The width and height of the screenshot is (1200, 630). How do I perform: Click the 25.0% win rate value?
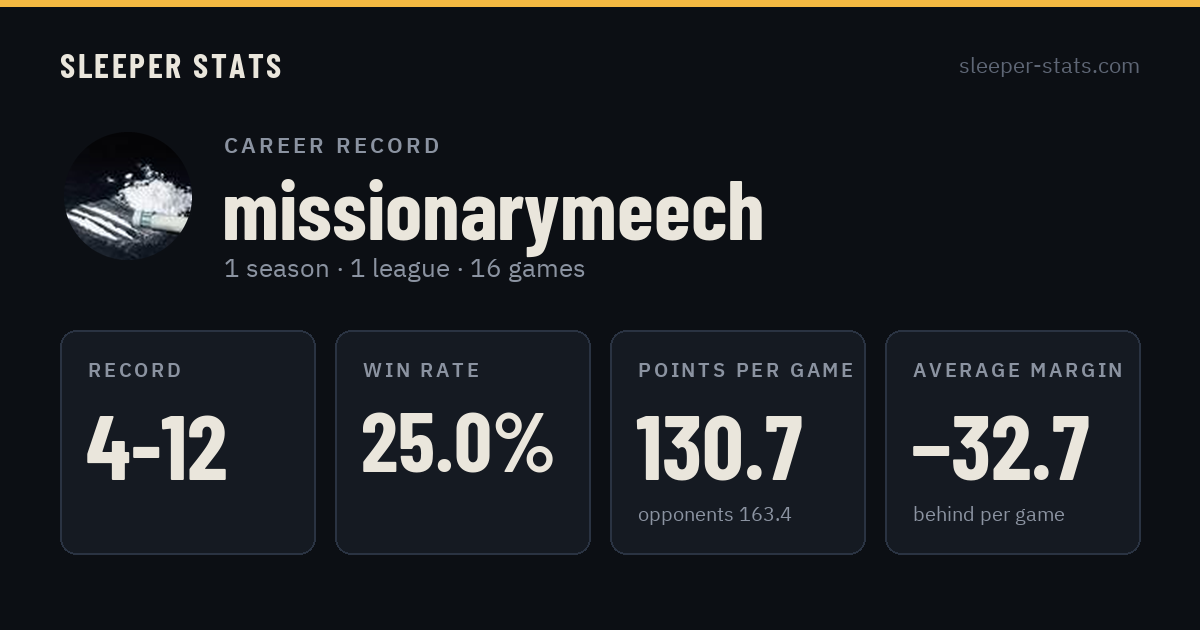pyautogui.click(x=457, y=442)
